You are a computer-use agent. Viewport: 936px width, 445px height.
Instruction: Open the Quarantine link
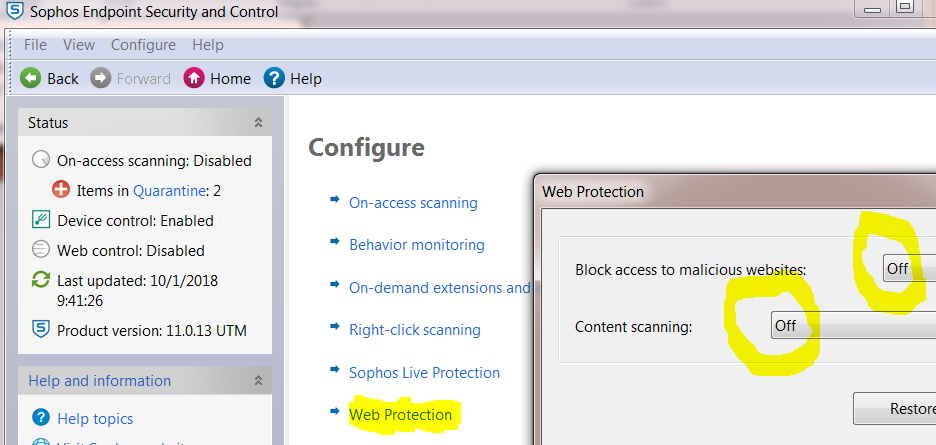point(168,191)
